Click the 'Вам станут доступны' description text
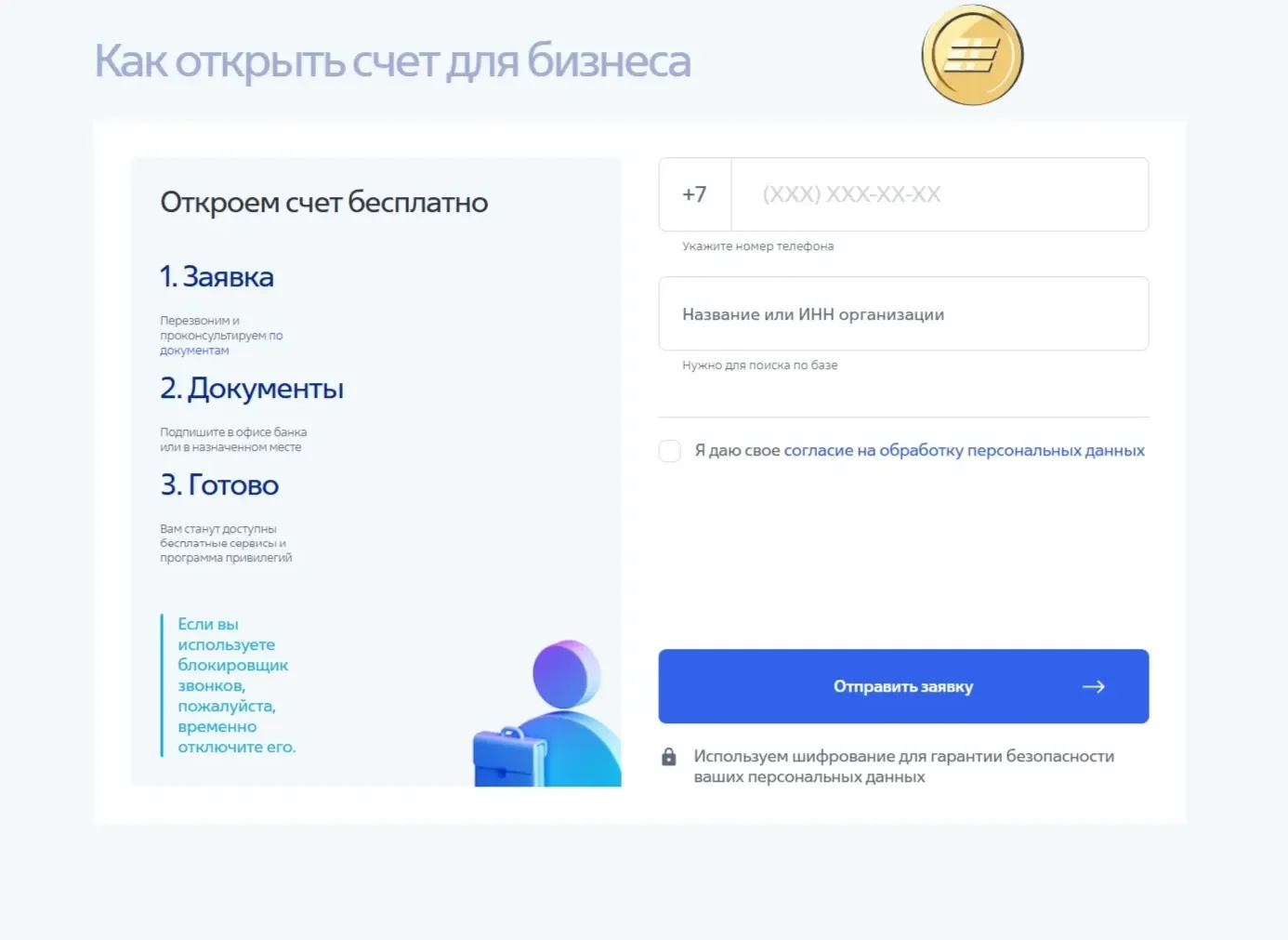This screenshot has height=940, width=1288. point(226,543)
